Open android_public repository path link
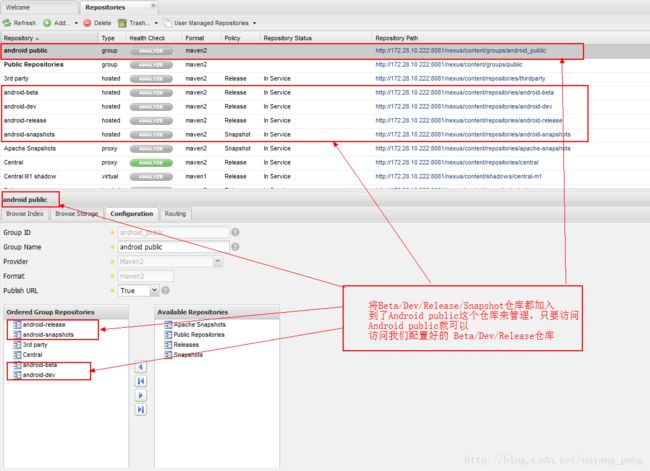 pos(461,51)
